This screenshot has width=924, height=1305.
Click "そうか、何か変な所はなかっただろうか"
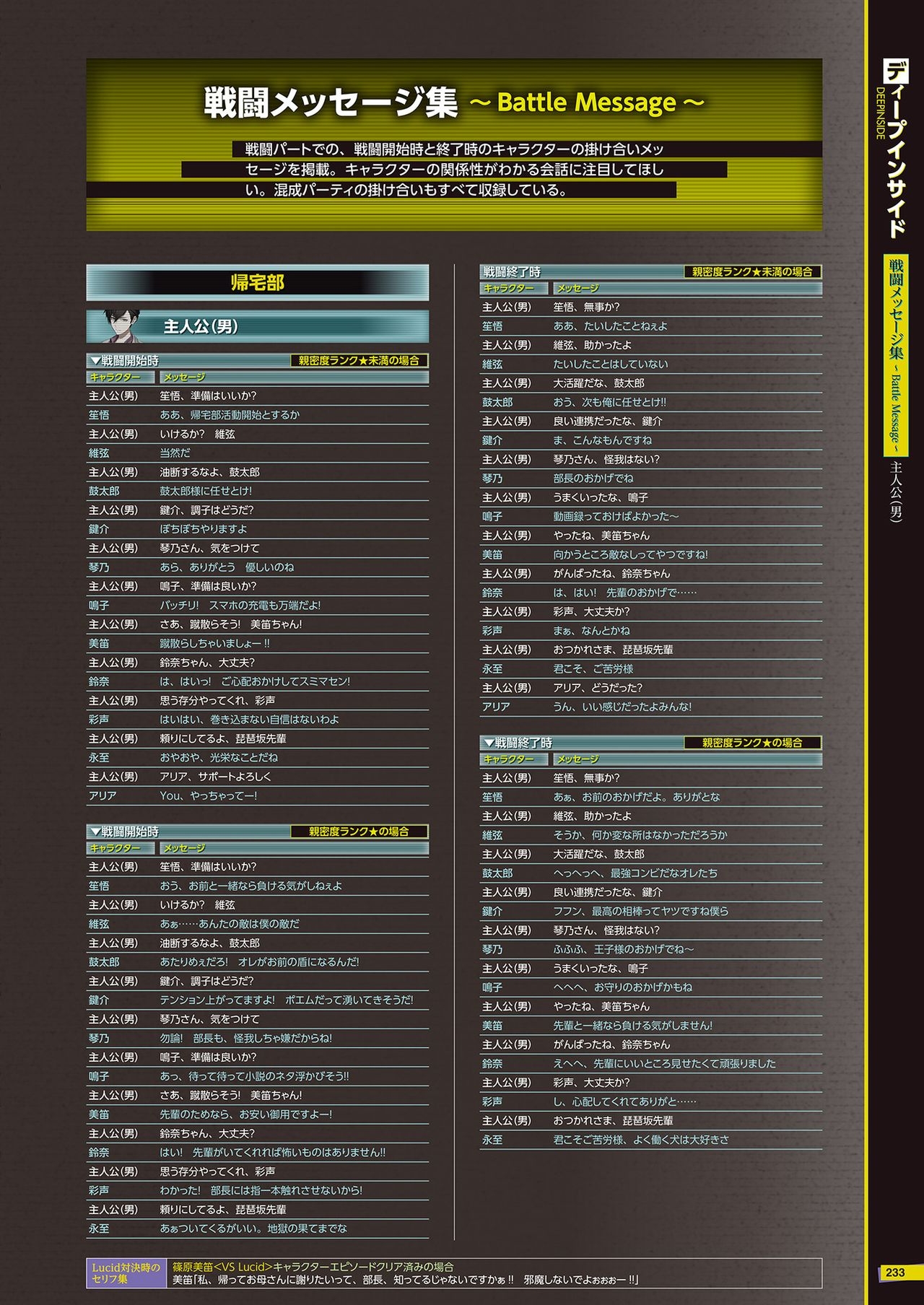point(640,835)
